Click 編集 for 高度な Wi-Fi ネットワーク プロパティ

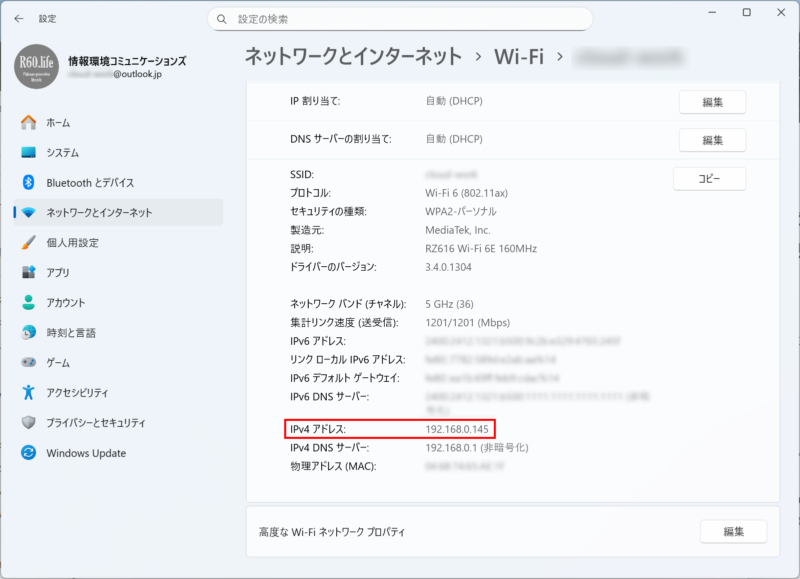click(x=732, y=532)
